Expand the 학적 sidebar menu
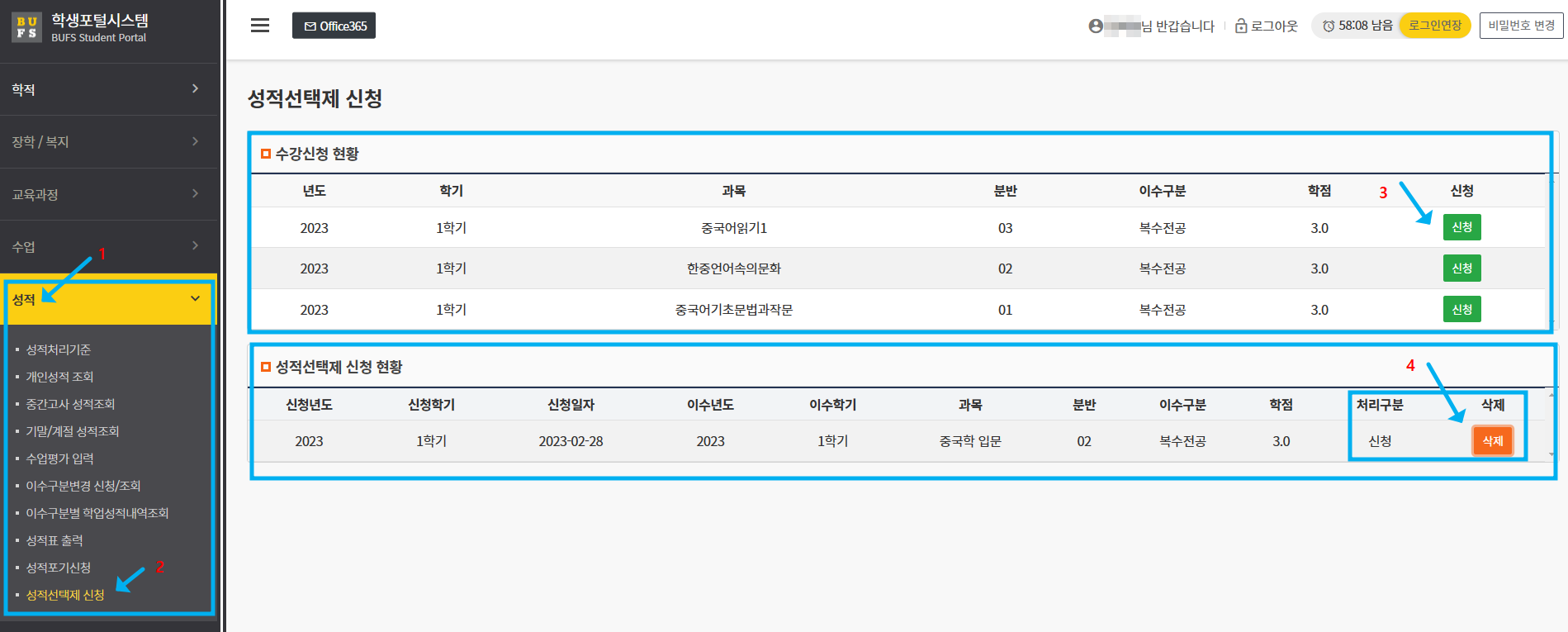 (x=107, y=89)
